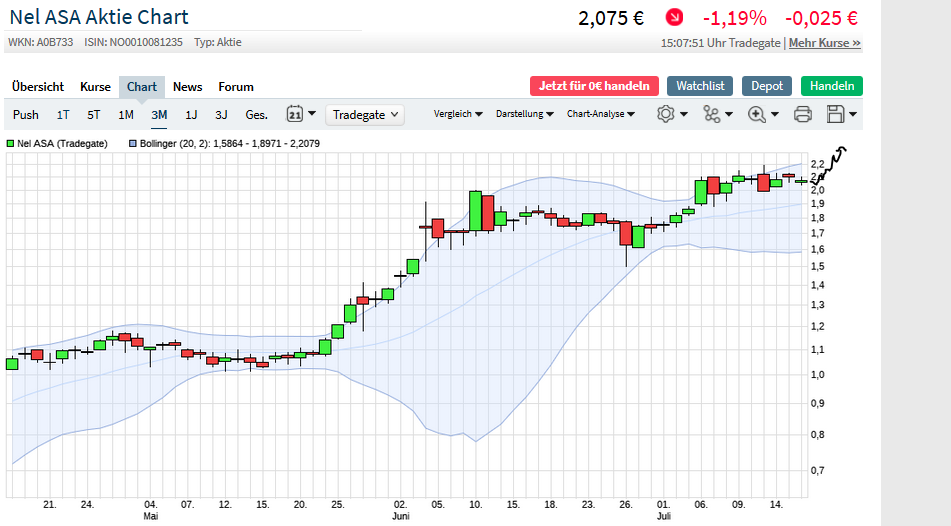Follow the Mehr Kurse link
The image size is (951, 526).
(x=824, y=43)
